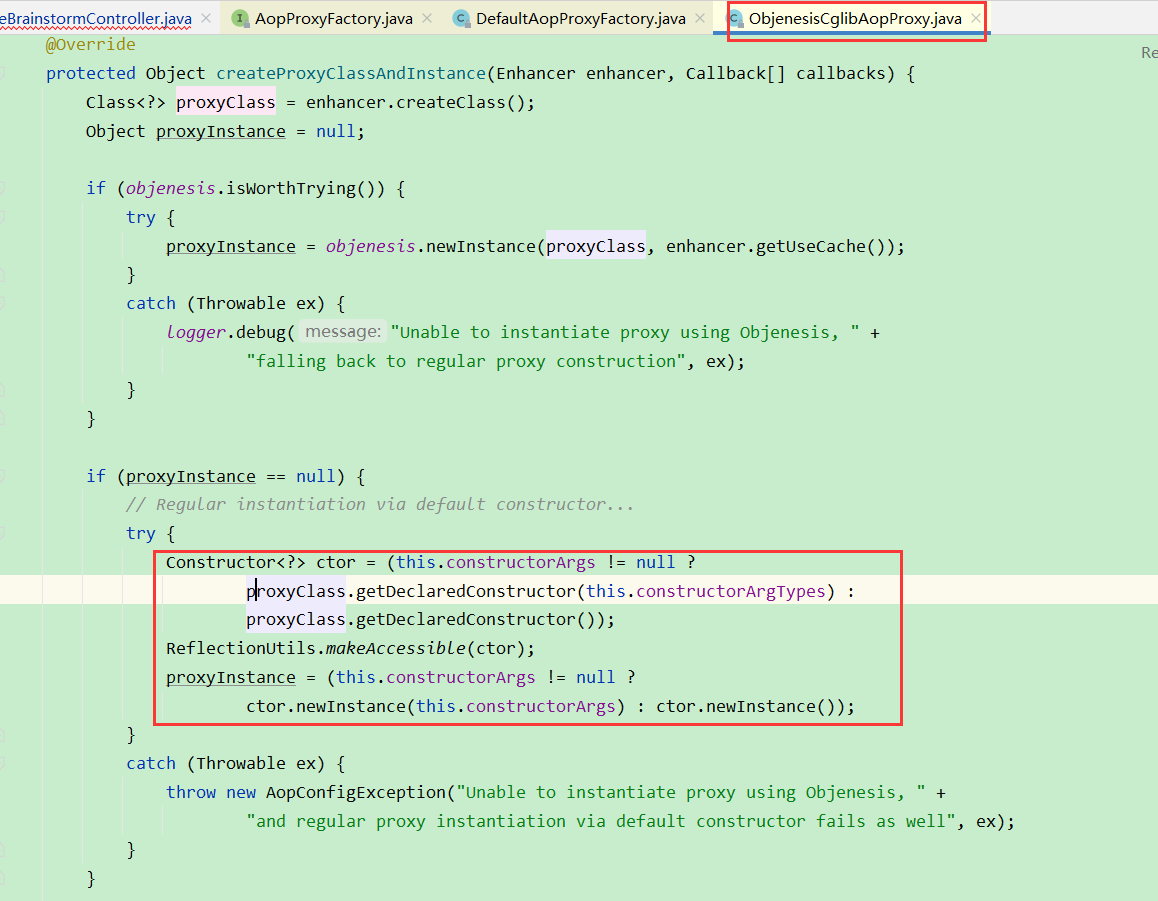1158x901 pixels.
Task: Click 'Object proxyInstance = null' declaration
Action: tap(225, 131)
